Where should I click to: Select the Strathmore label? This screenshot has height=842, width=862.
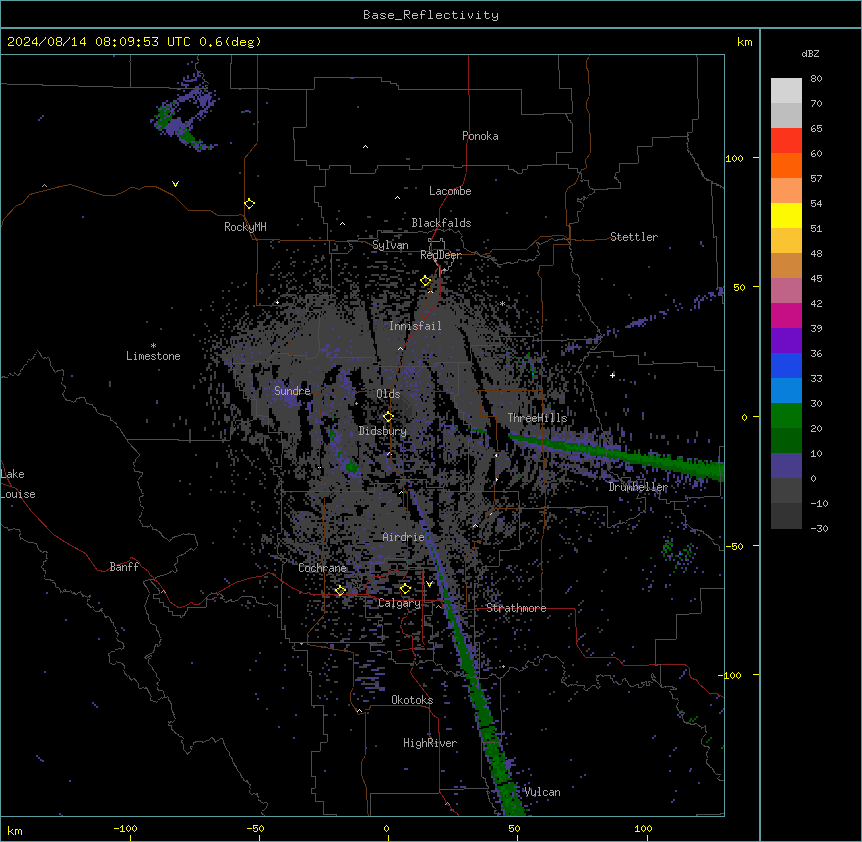click(516, 608)
